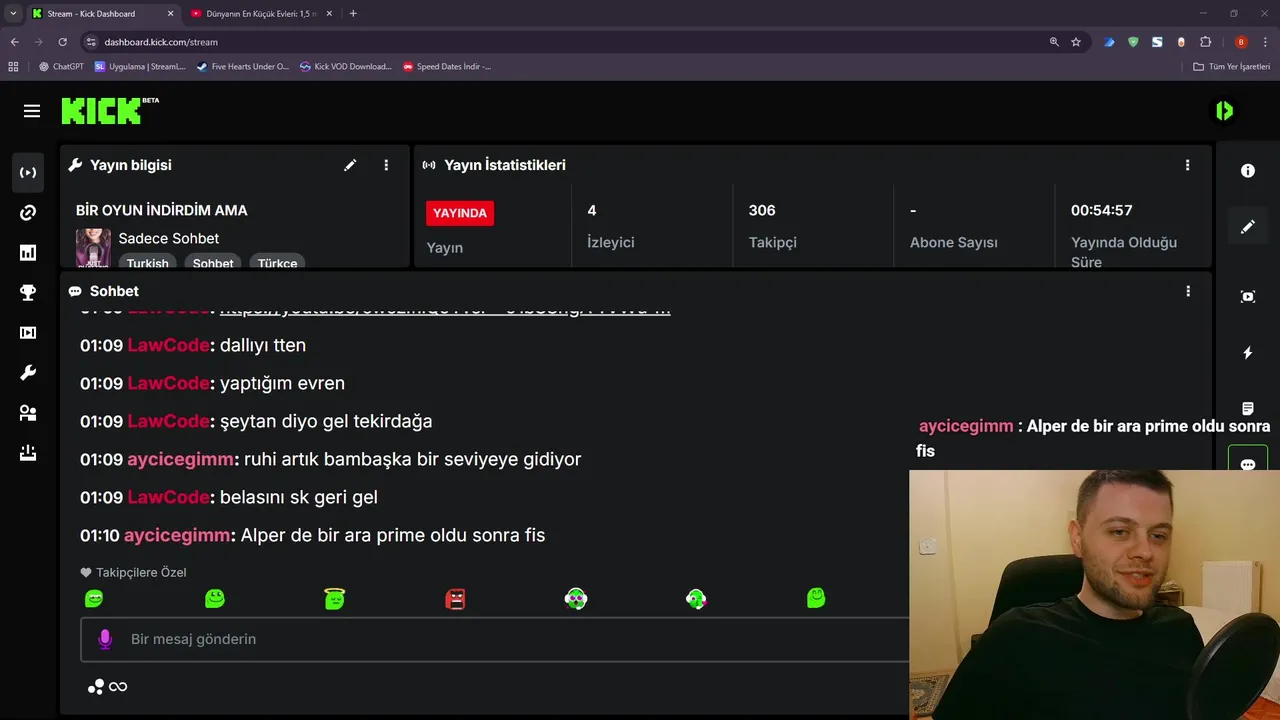Click message text 'şeytan diyo gel tekirdağa'
This screenshot has width=1280, height=720.
326,421
